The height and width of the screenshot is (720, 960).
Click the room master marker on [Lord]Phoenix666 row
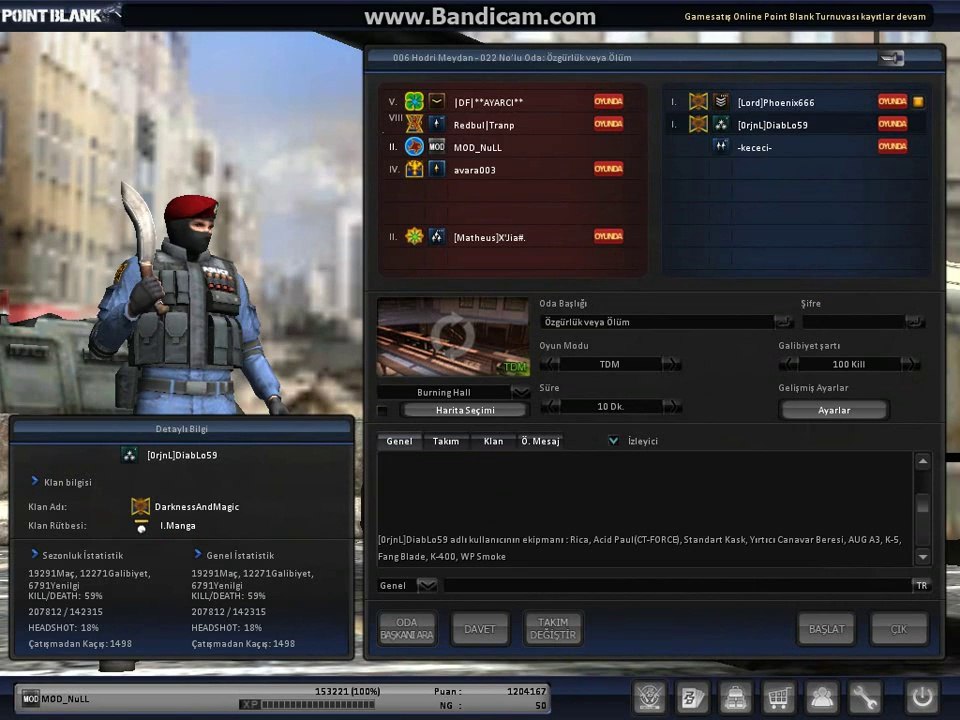(918, 102)
